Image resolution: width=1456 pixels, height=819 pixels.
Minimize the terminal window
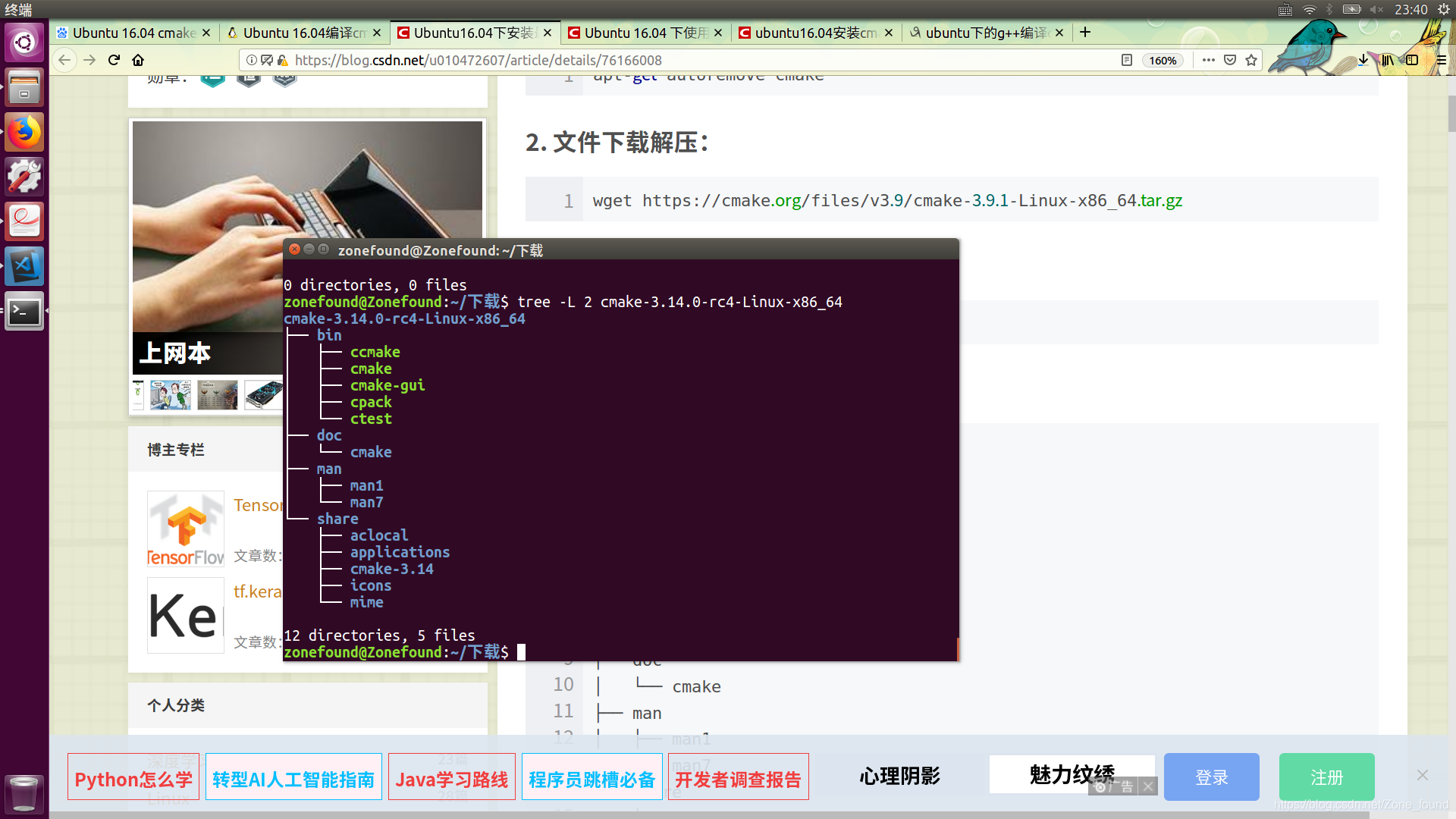click(309, 249)
